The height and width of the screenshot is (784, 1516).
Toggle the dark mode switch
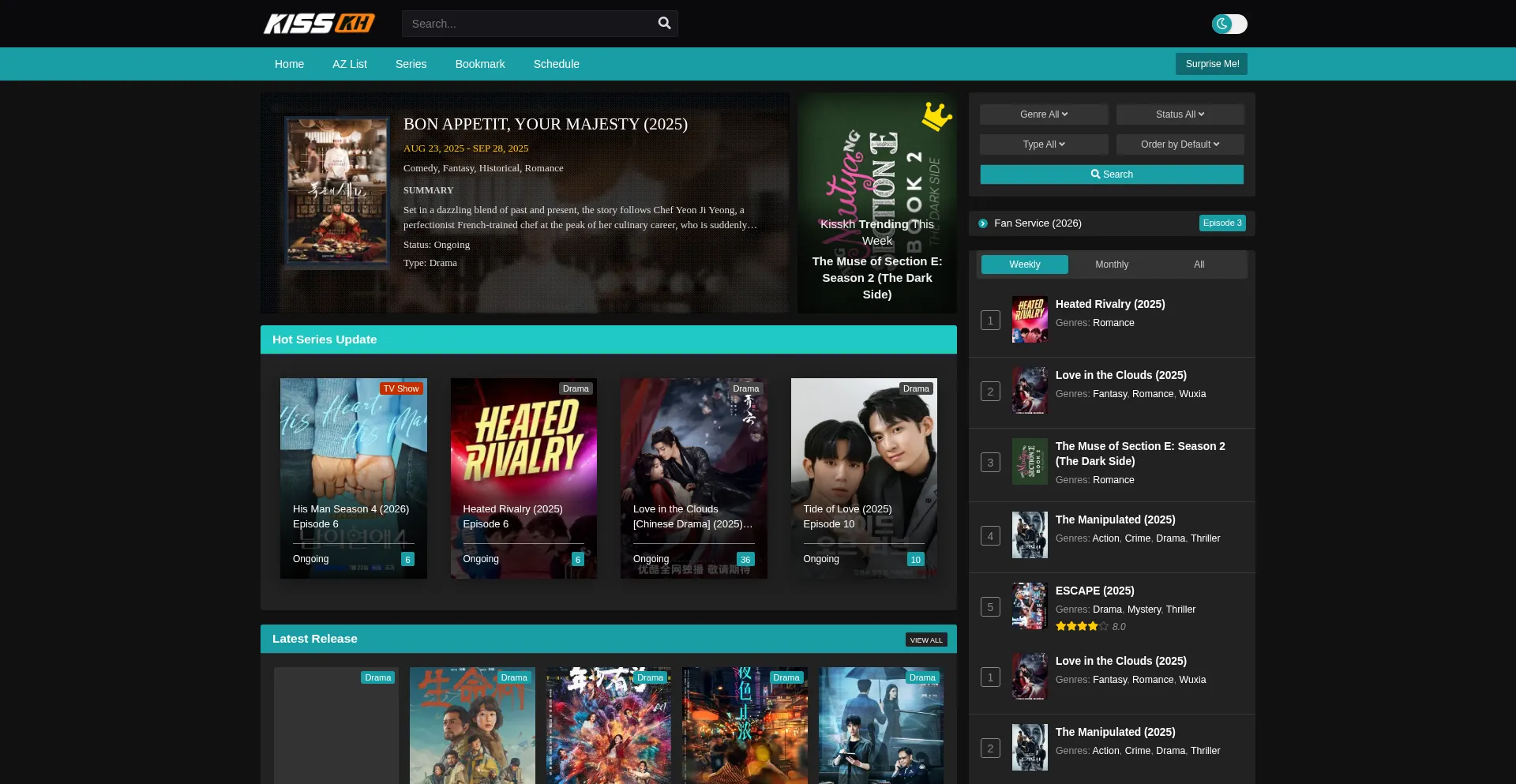[x=1229, y=24]
